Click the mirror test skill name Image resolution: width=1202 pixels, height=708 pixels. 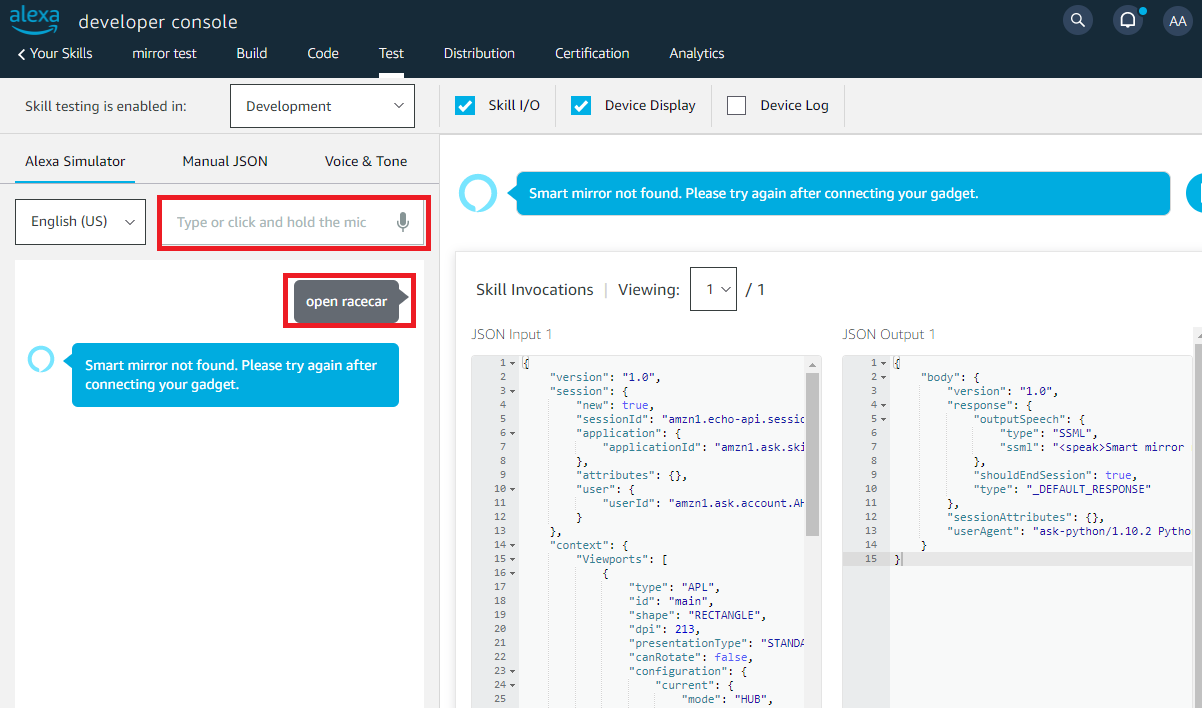[164, 53]
